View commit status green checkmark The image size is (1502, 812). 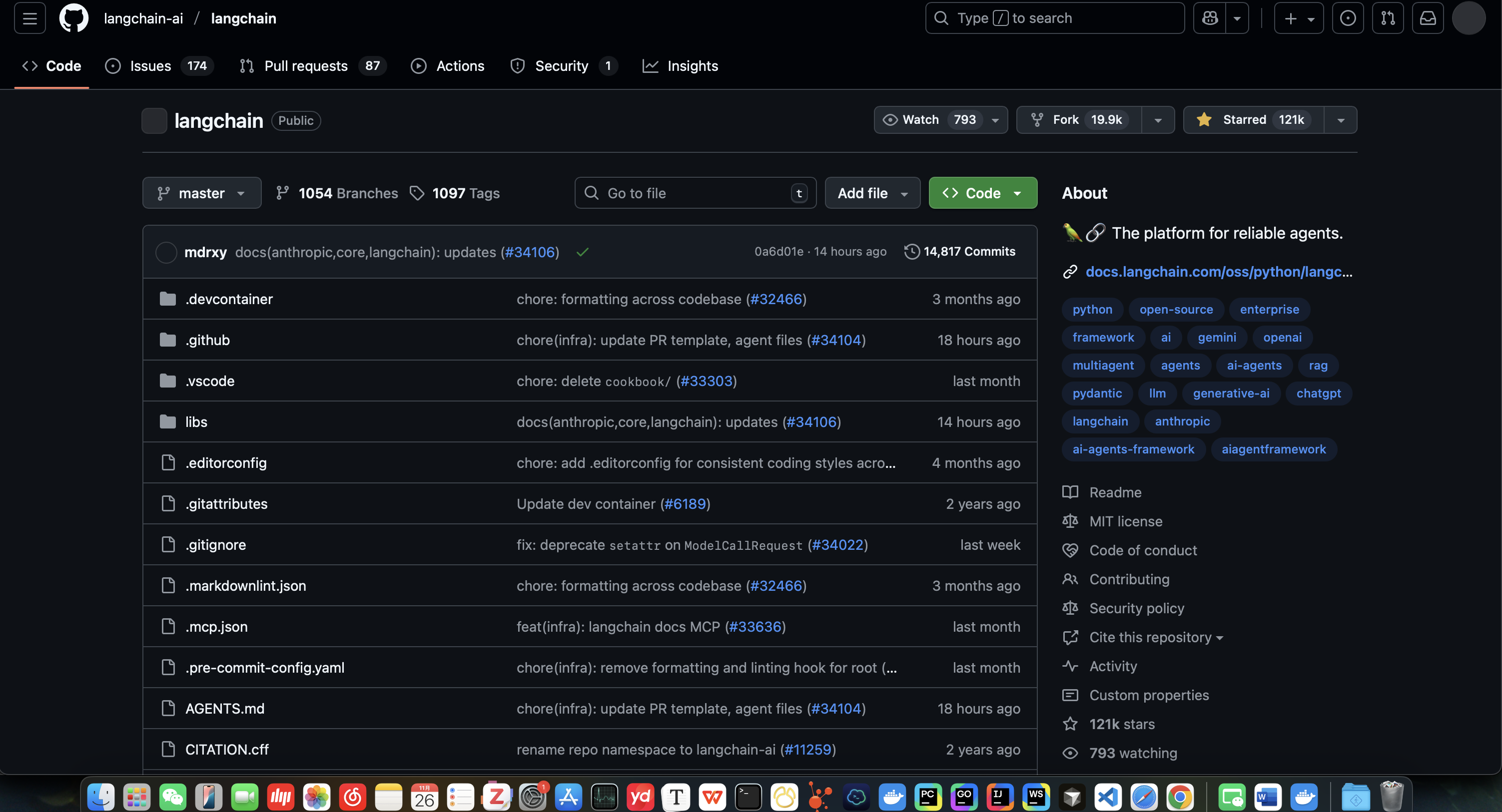582,252
